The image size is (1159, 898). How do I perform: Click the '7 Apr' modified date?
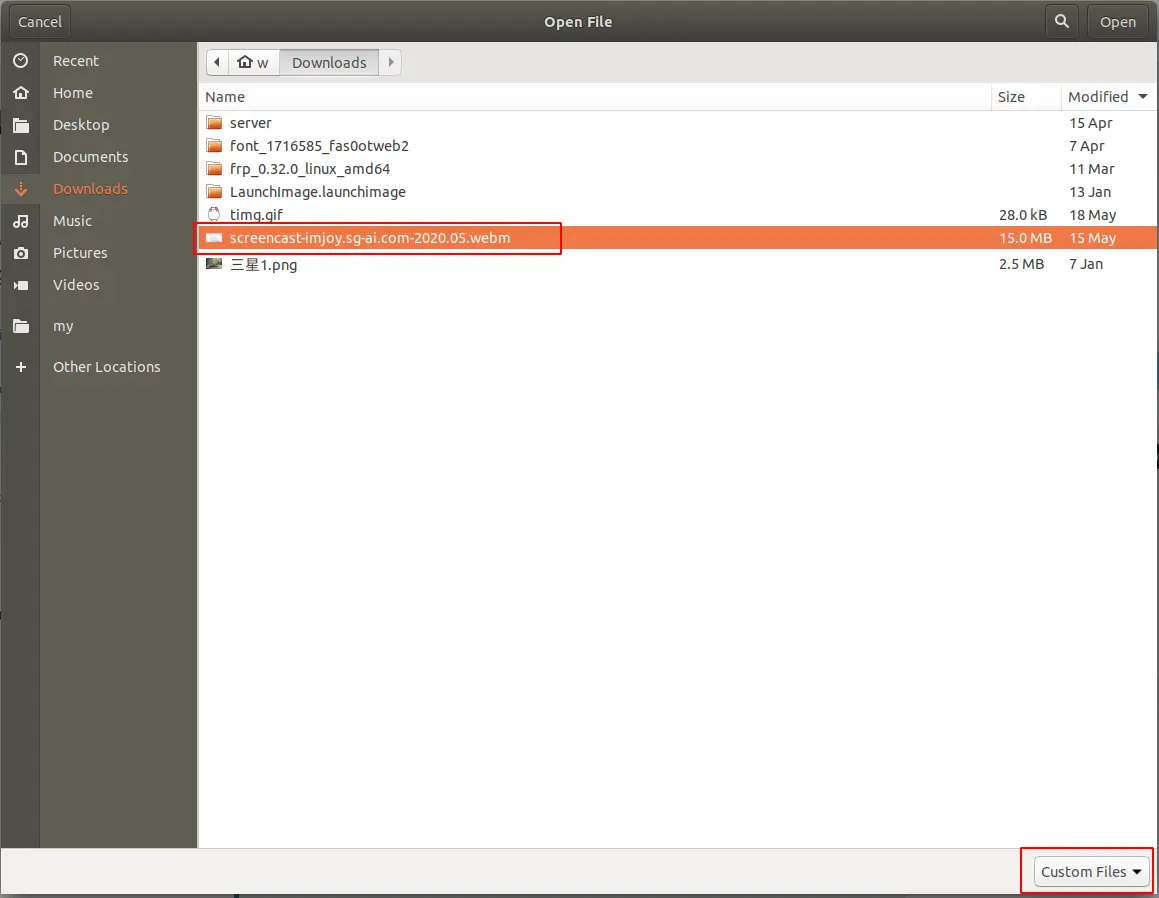(1087, 146)
